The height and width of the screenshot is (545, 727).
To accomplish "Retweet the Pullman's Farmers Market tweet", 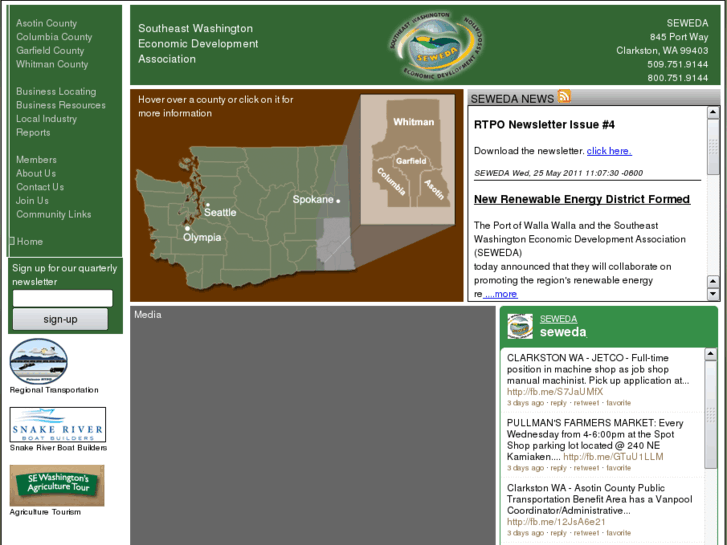I will point(587,468).
